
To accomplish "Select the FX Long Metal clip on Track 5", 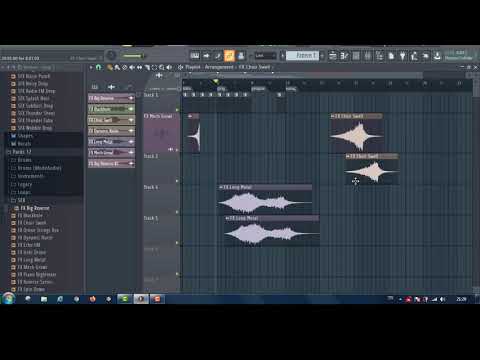I will click(x=272, y=231).
